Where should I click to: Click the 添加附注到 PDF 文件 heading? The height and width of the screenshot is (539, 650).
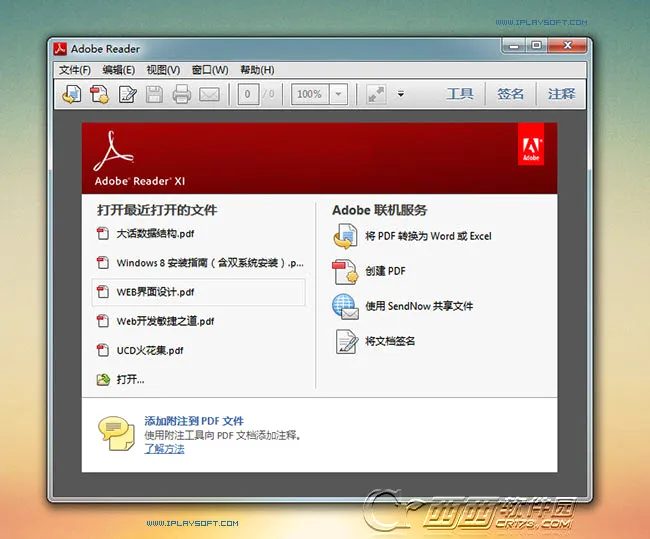coord(194,421)
